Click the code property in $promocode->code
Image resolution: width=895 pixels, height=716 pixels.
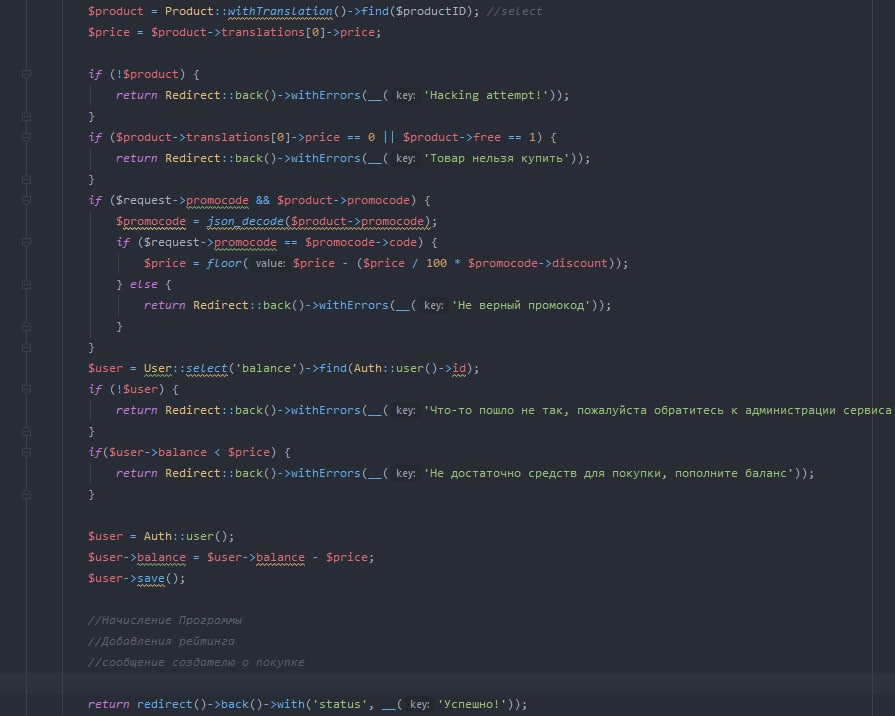(403, 242)
